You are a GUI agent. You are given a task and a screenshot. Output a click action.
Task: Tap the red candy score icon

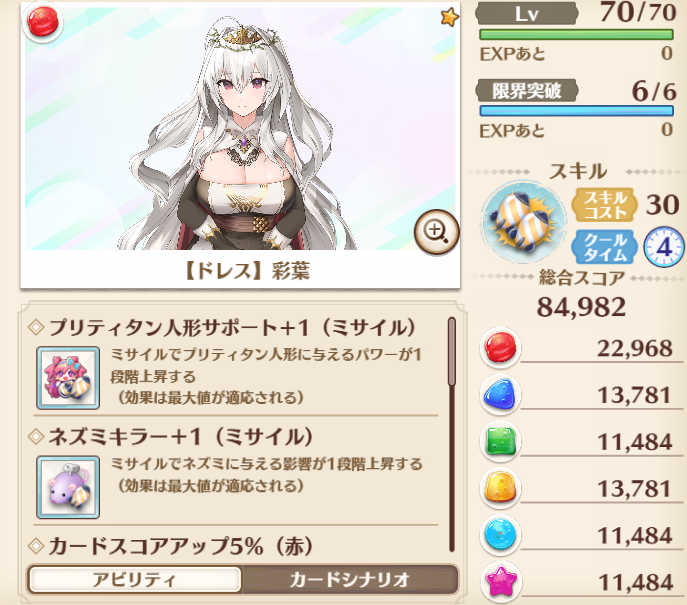[500, 347]
